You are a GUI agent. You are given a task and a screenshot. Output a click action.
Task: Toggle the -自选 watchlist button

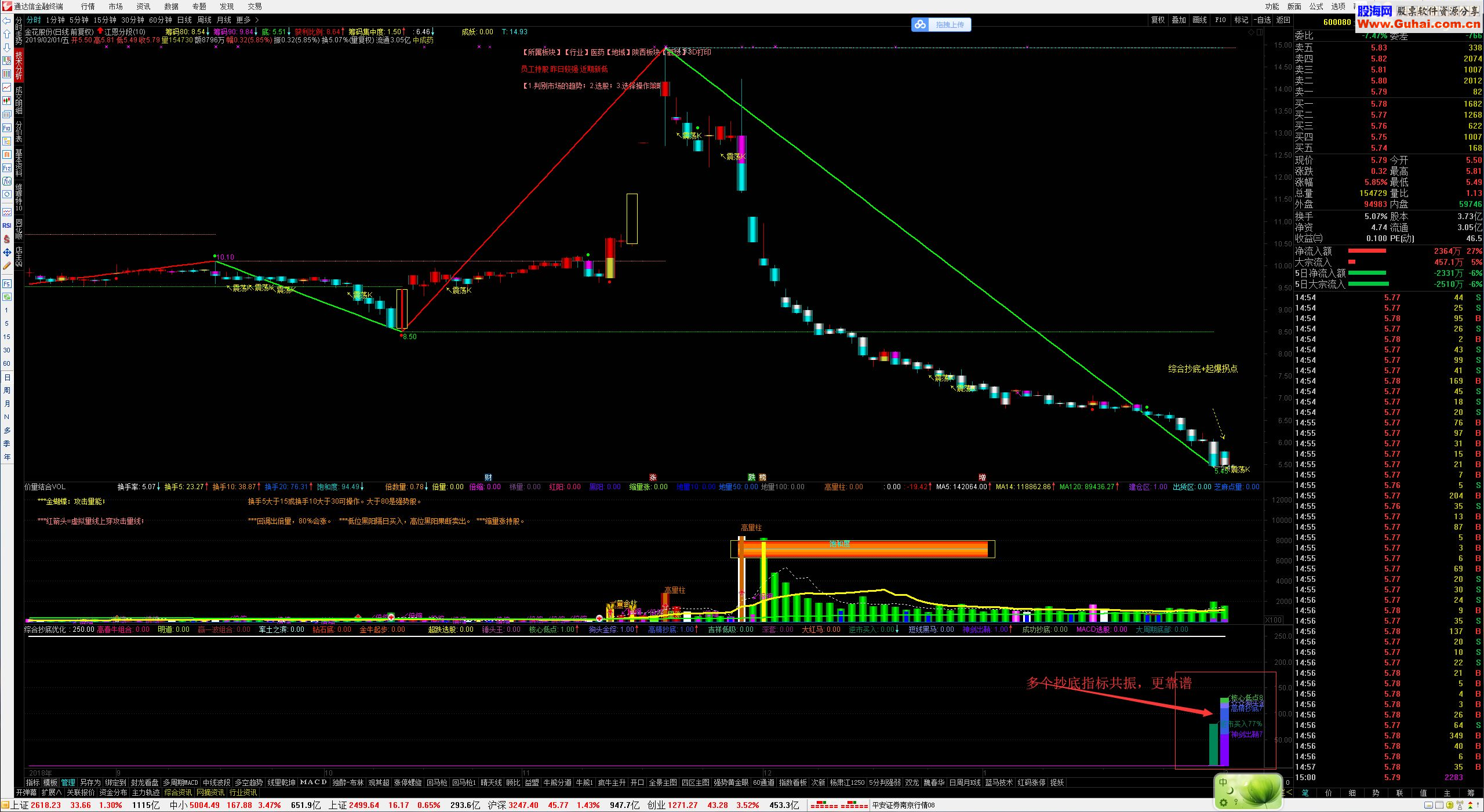point(1262,20)
